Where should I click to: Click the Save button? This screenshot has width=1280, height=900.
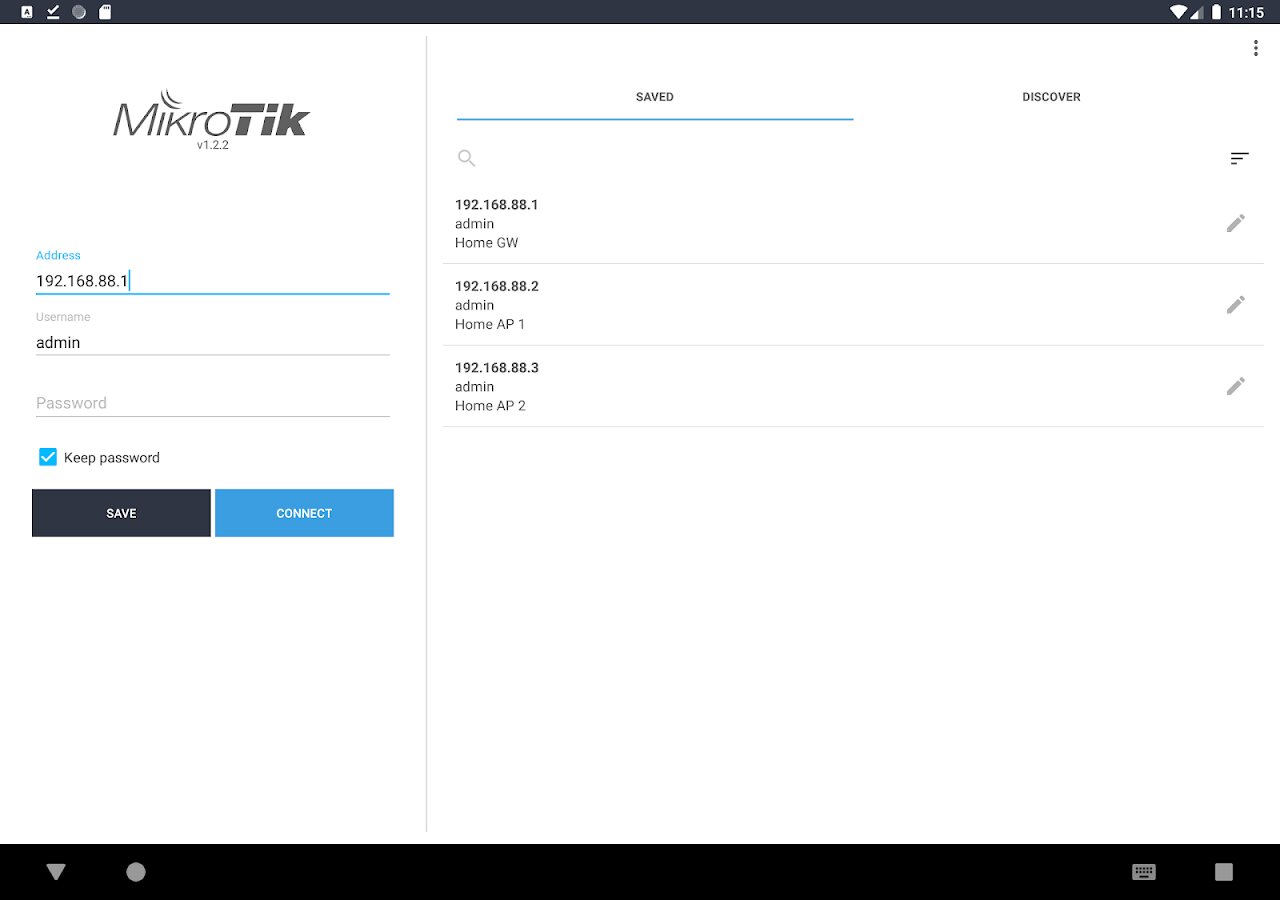pos(121,513)
